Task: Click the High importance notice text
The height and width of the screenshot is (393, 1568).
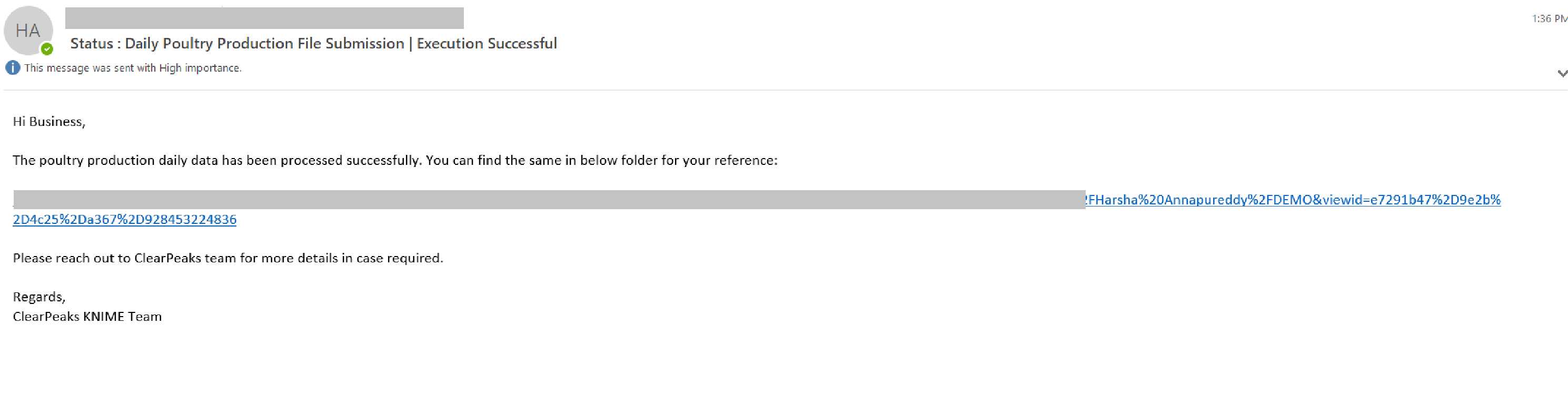Action: coord(133,67)
